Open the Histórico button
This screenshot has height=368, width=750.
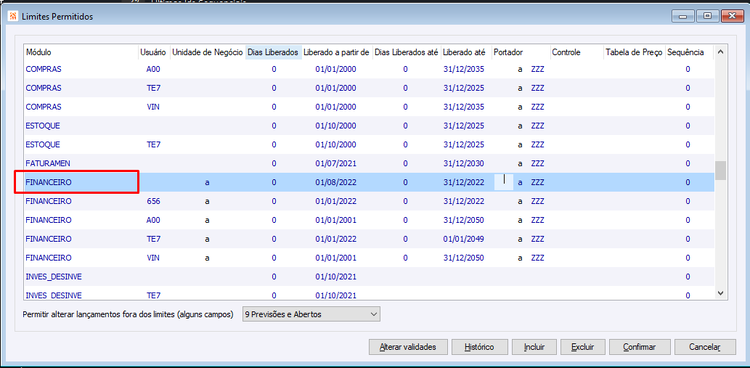click(479, 347)
